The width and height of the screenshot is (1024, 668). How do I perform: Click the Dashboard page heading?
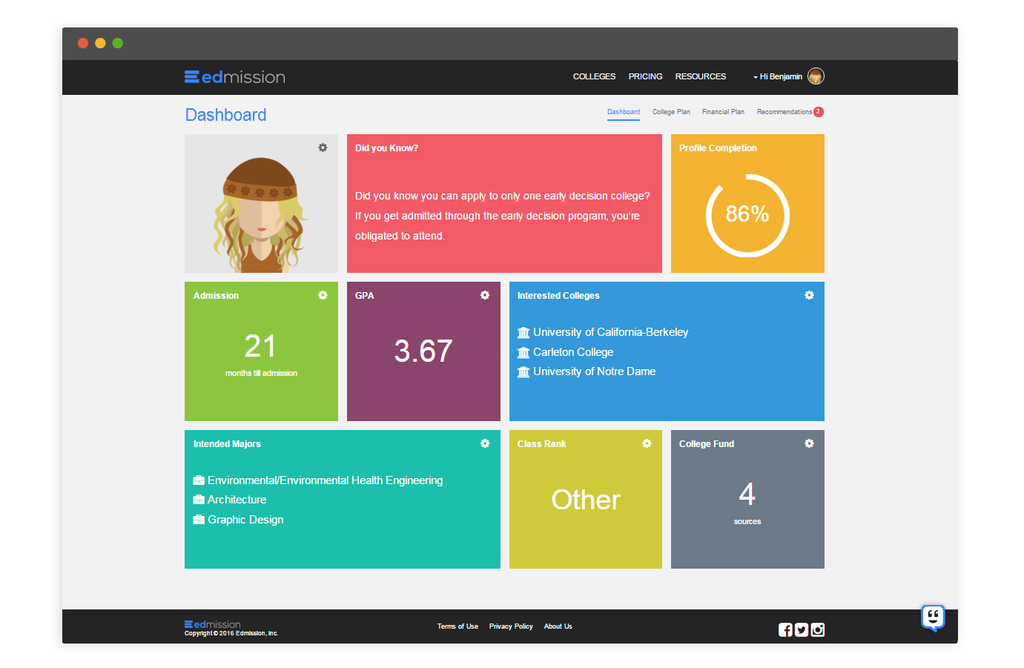click(226, 115)
